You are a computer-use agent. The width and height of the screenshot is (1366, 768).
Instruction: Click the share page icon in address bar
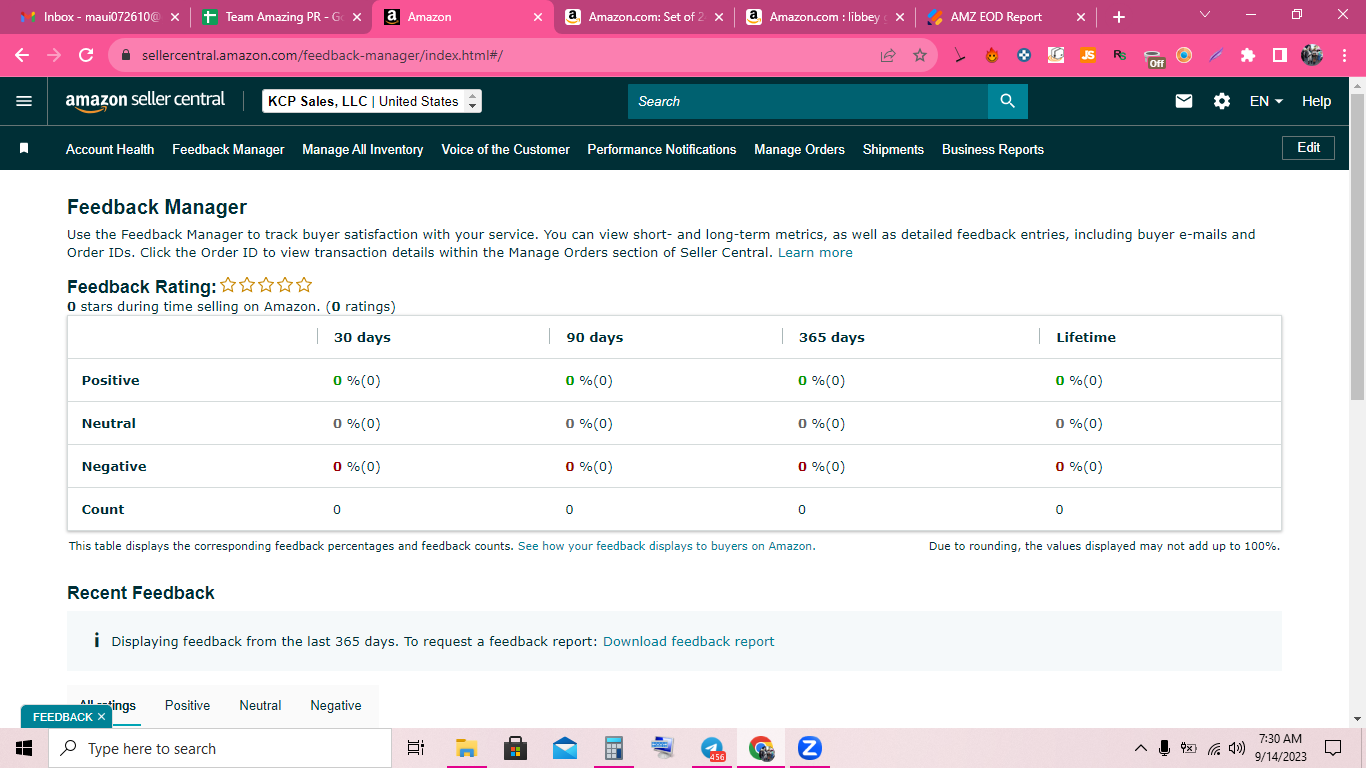click(888, 55)
